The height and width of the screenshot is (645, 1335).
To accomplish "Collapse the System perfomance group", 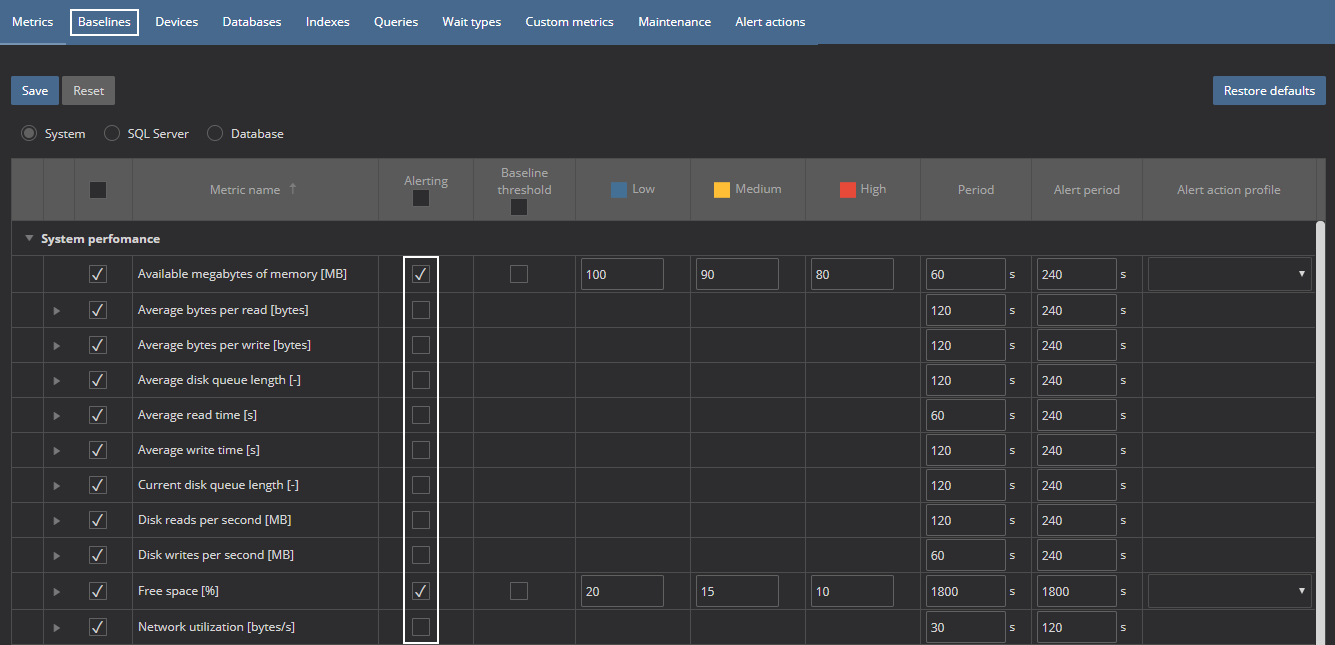I will click(29, 239).
